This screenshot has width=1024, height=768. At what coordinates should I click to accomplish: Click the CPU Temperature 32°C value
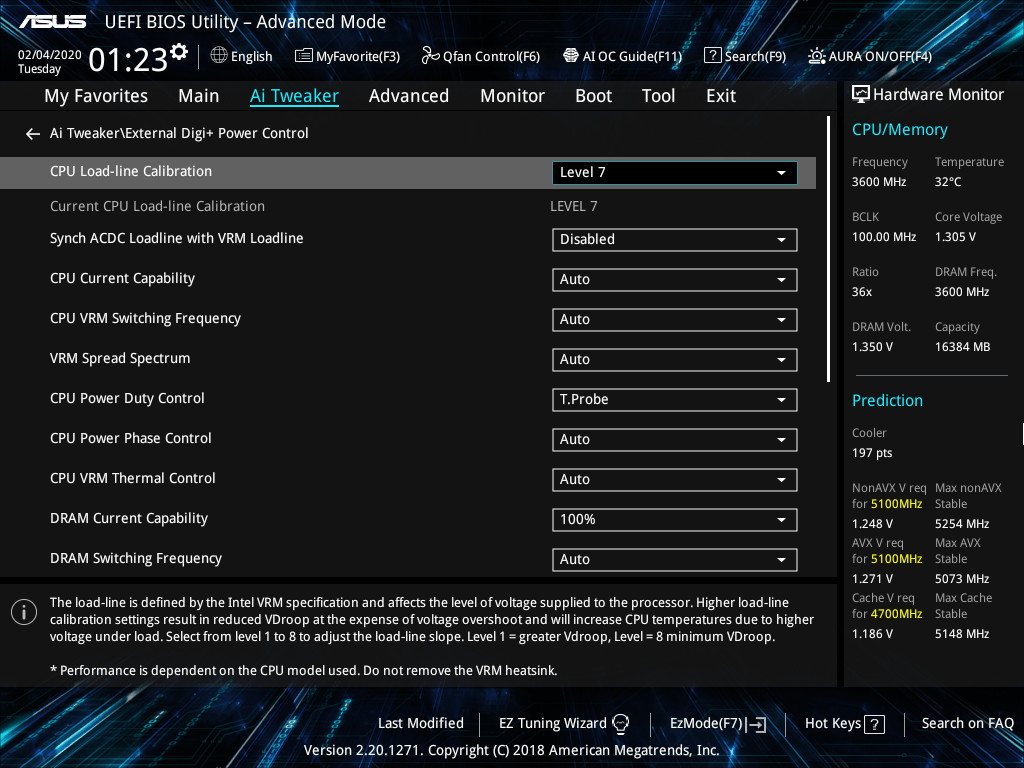[948, 182]
